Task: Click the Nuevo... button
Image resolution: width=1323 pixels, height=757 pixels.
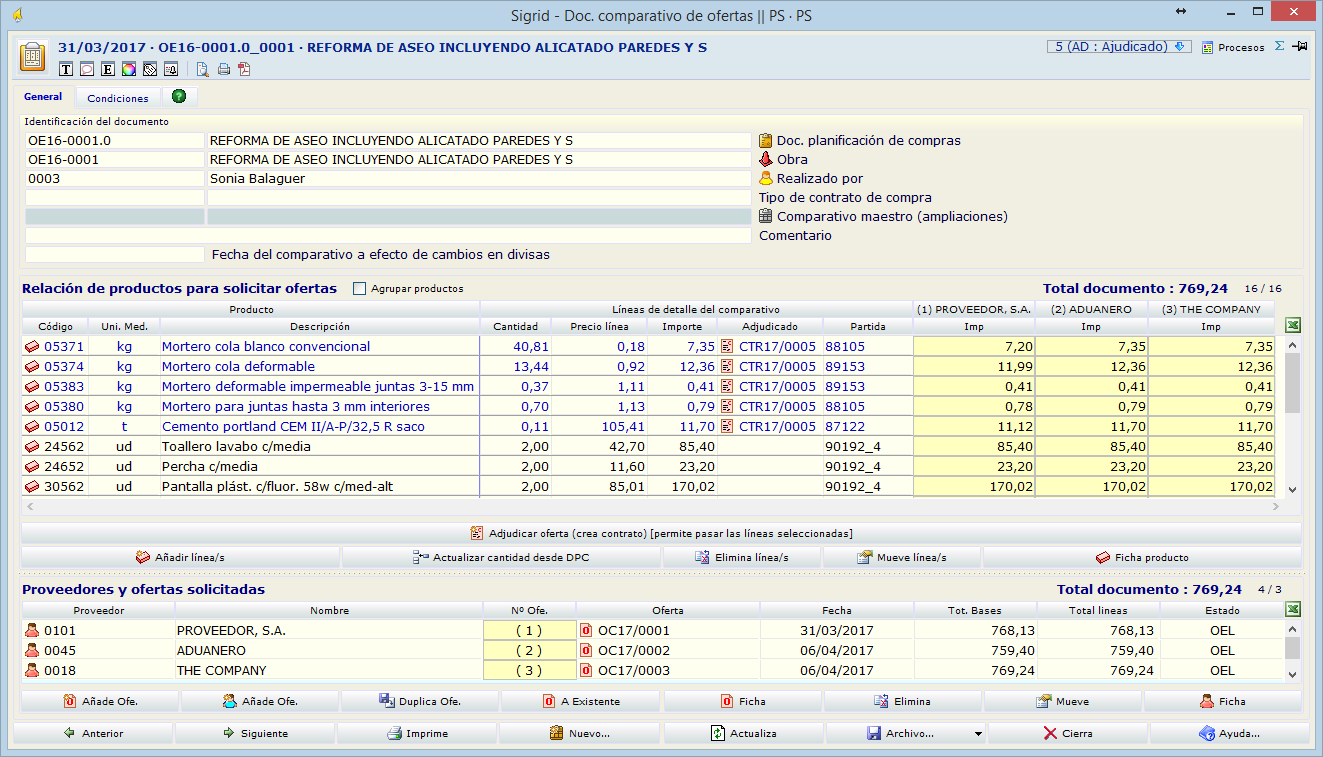Action: click(x=580, y=733)
